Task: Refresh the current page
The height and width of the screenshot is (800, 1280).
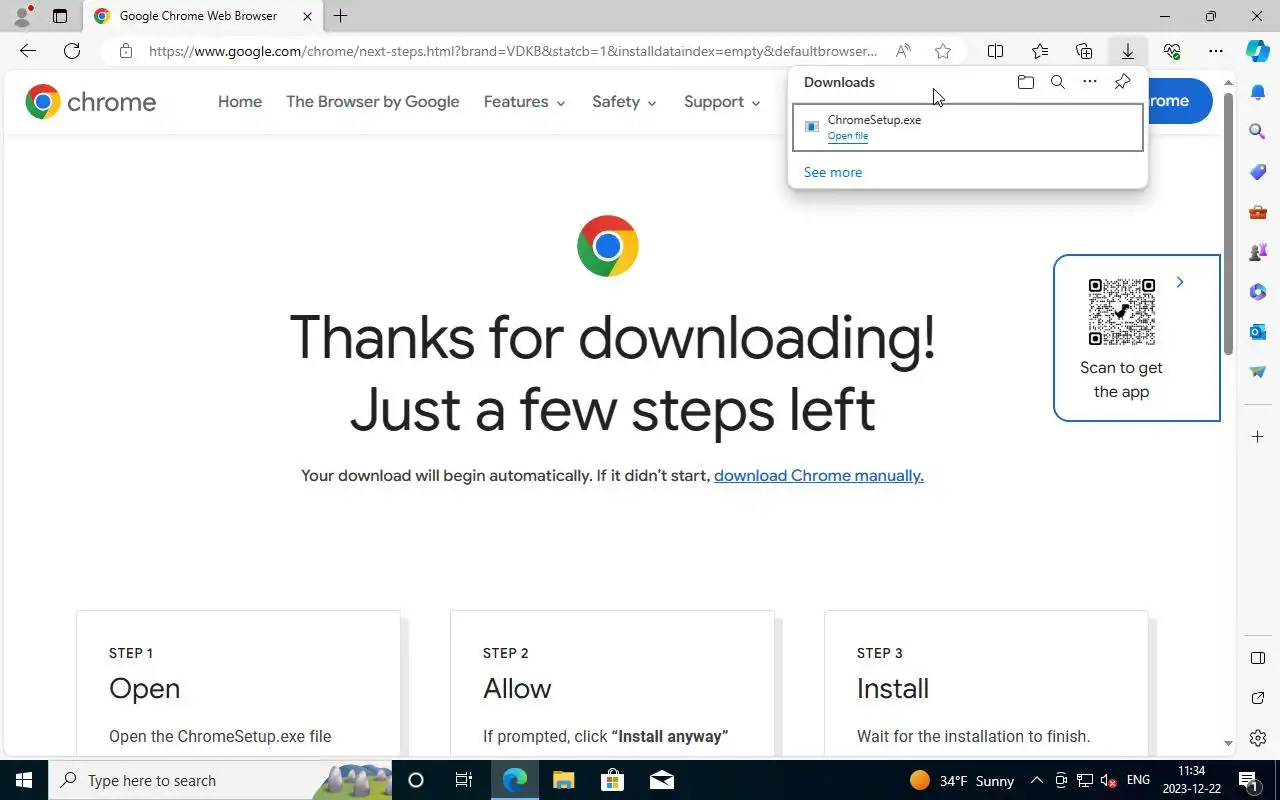Action: 72,51
